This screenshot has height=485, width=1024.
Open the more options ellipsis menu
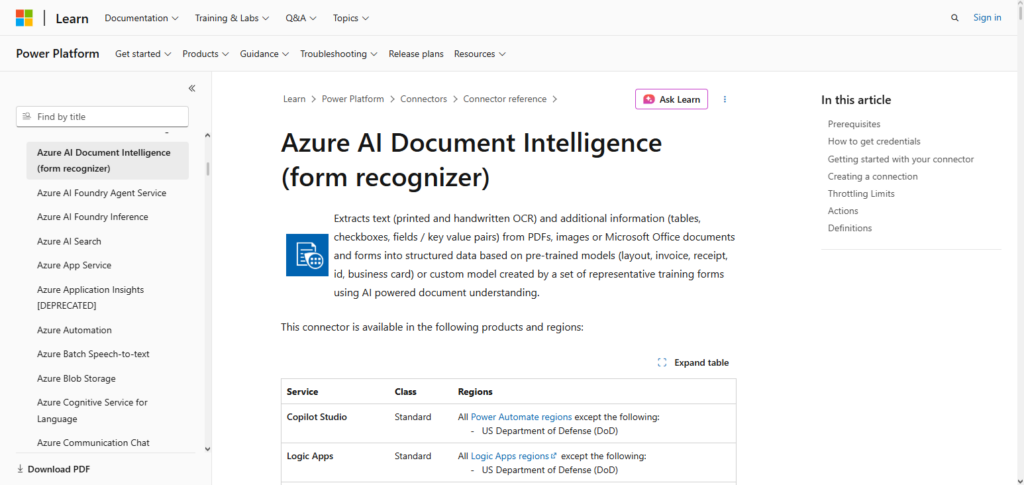[x=725, y=99]
